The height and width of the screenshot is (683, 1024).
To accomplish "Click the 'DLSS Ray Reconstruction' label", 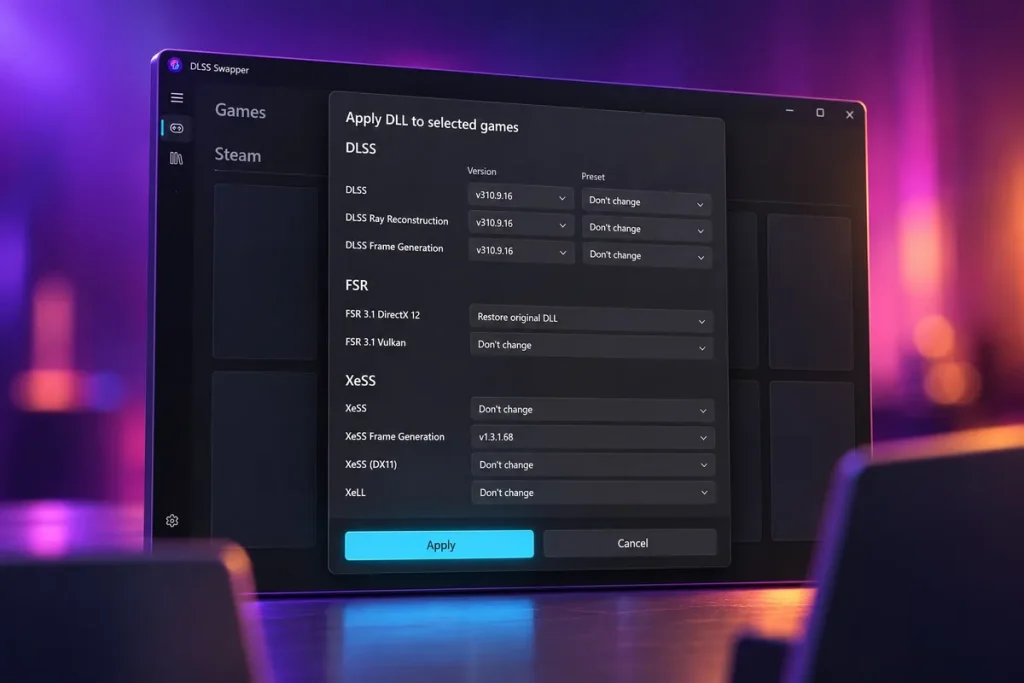I will [x=396, y=219].
